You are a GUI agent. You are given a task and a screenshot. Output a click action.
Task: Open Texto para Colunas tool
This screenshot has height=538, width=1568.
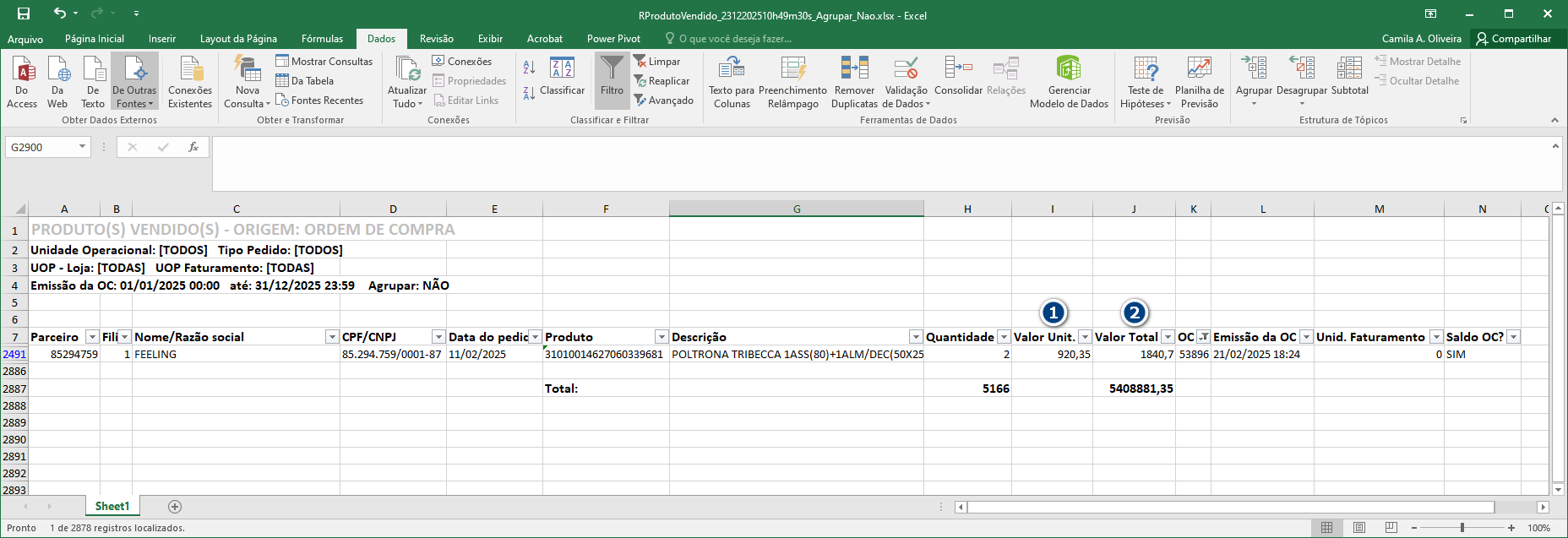(731, 69)
